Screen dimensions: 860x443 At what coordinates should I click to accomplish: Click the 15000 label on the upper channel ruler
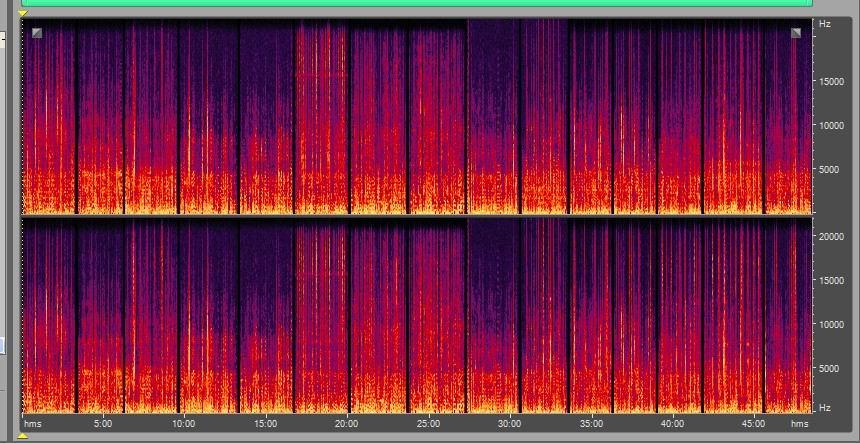831,82
